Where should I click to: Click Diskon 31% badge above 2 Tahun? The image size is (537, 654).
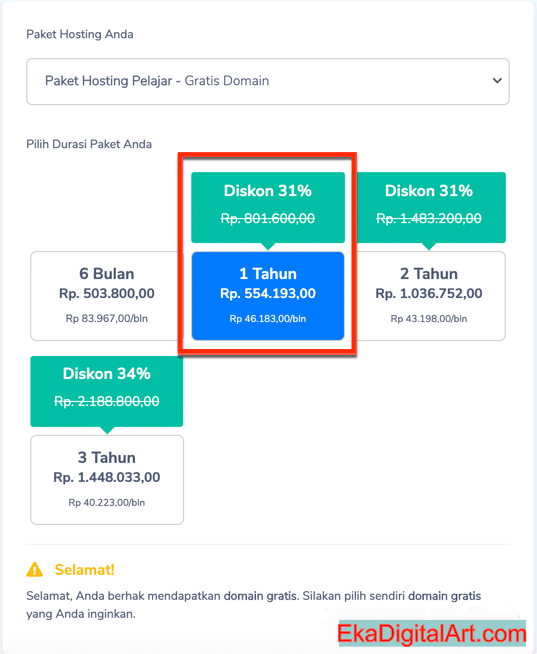429,207
